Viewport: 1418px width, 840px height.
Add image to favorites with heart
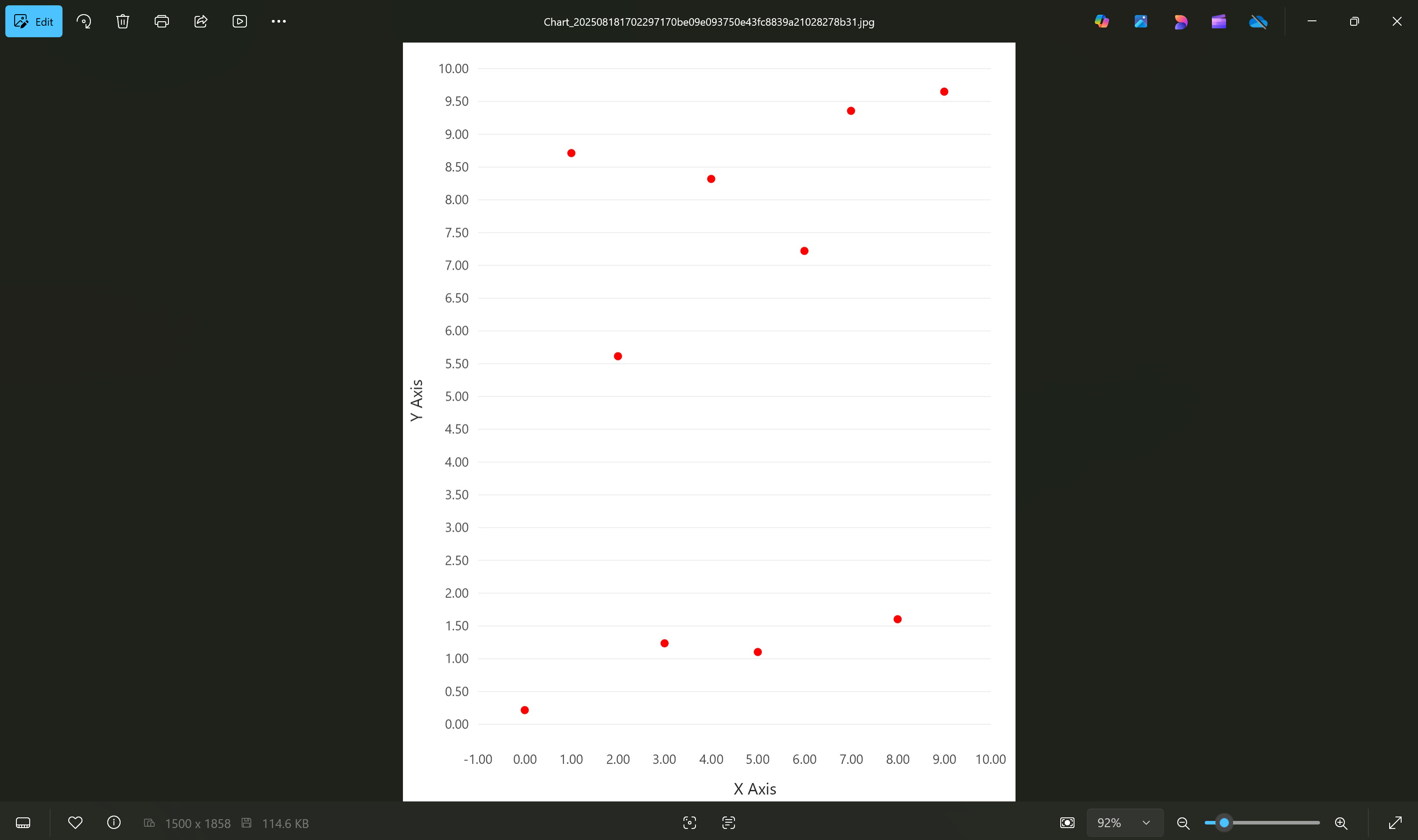(75, 822)
